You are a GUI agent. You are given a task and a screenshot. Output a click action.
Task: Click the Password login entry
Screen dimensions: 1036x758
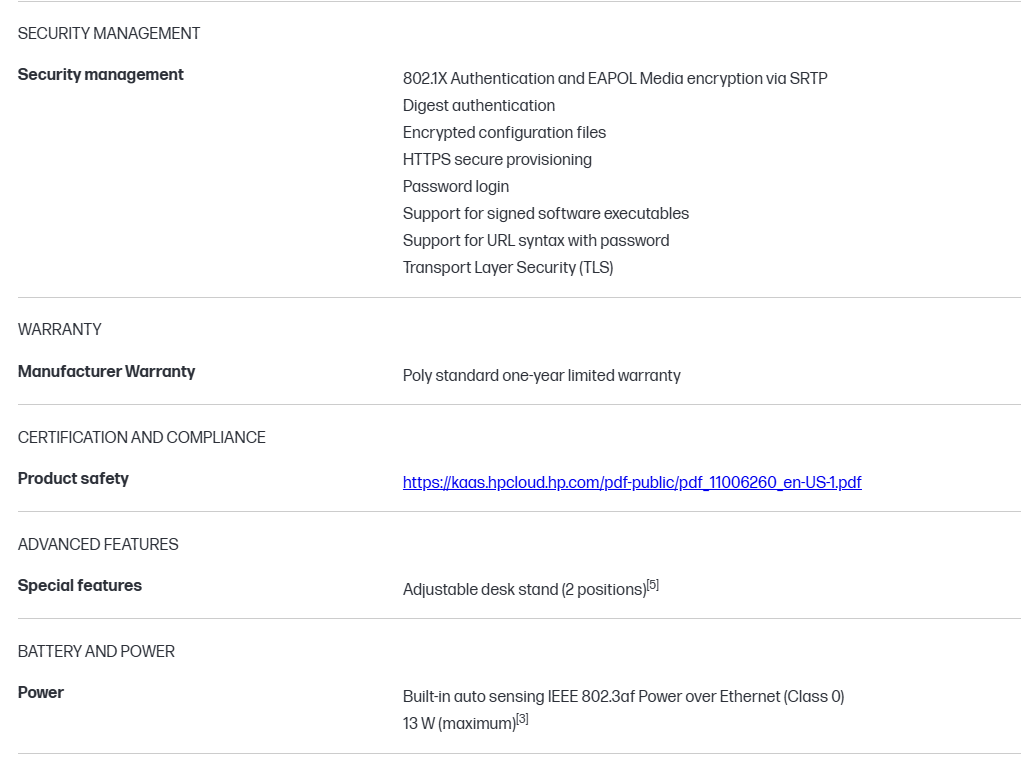[x=455, y=186]
